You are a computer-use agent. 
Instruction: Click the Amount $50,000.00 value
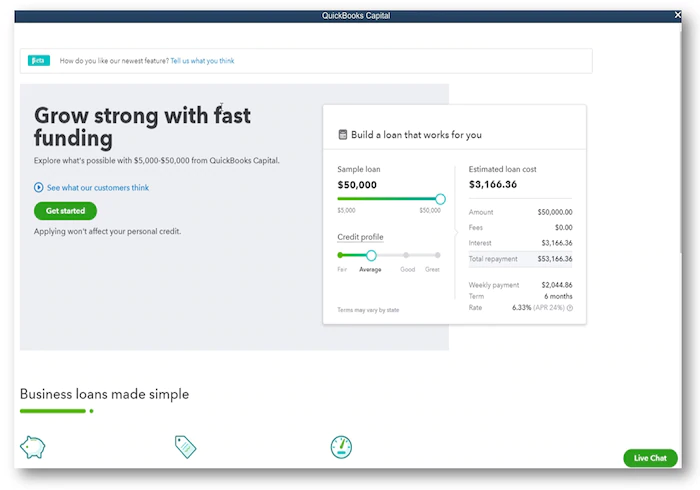point(555,212)
